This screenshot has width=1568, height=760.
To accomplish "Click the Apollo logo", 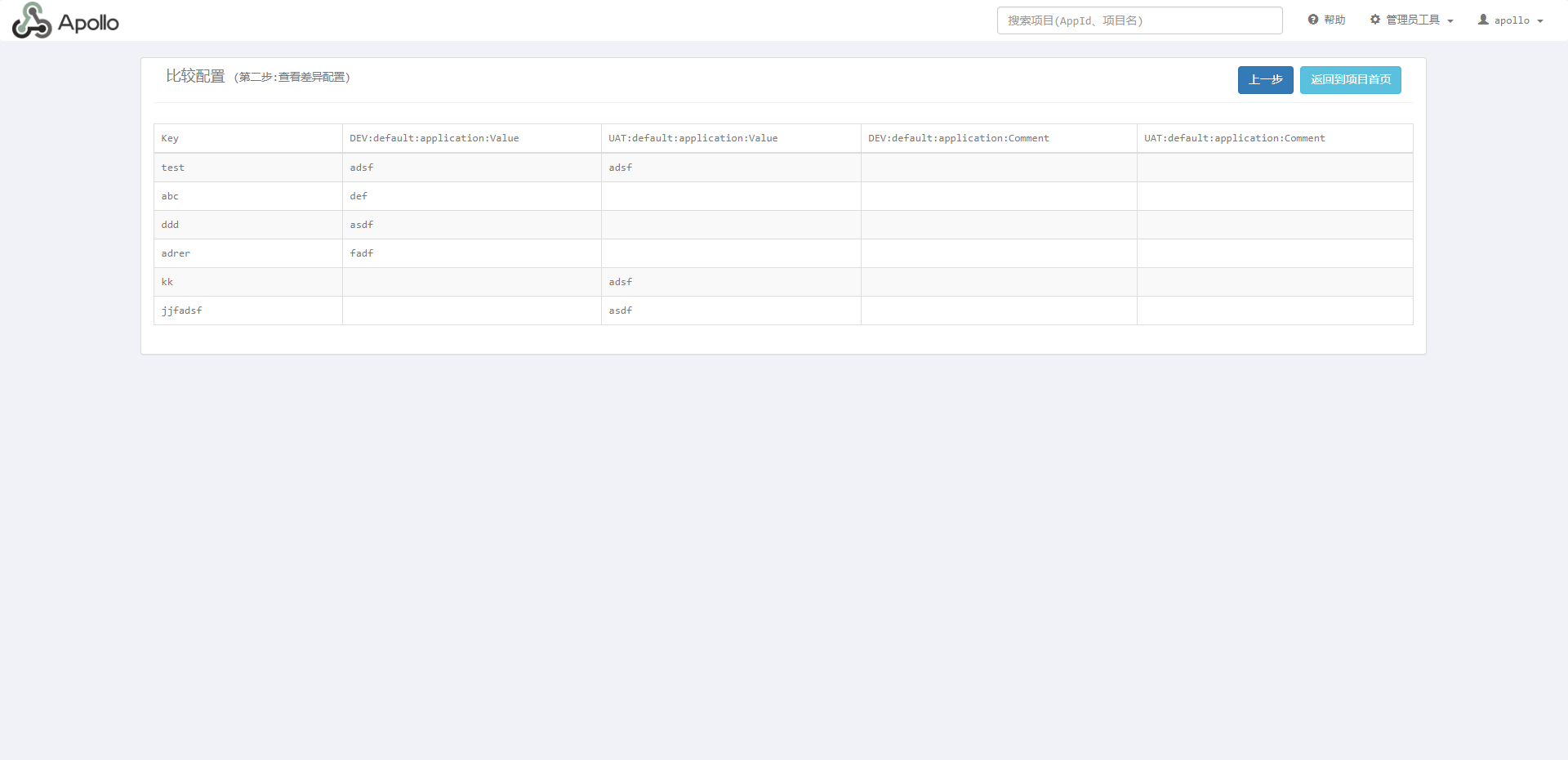I will coord(65,20).
